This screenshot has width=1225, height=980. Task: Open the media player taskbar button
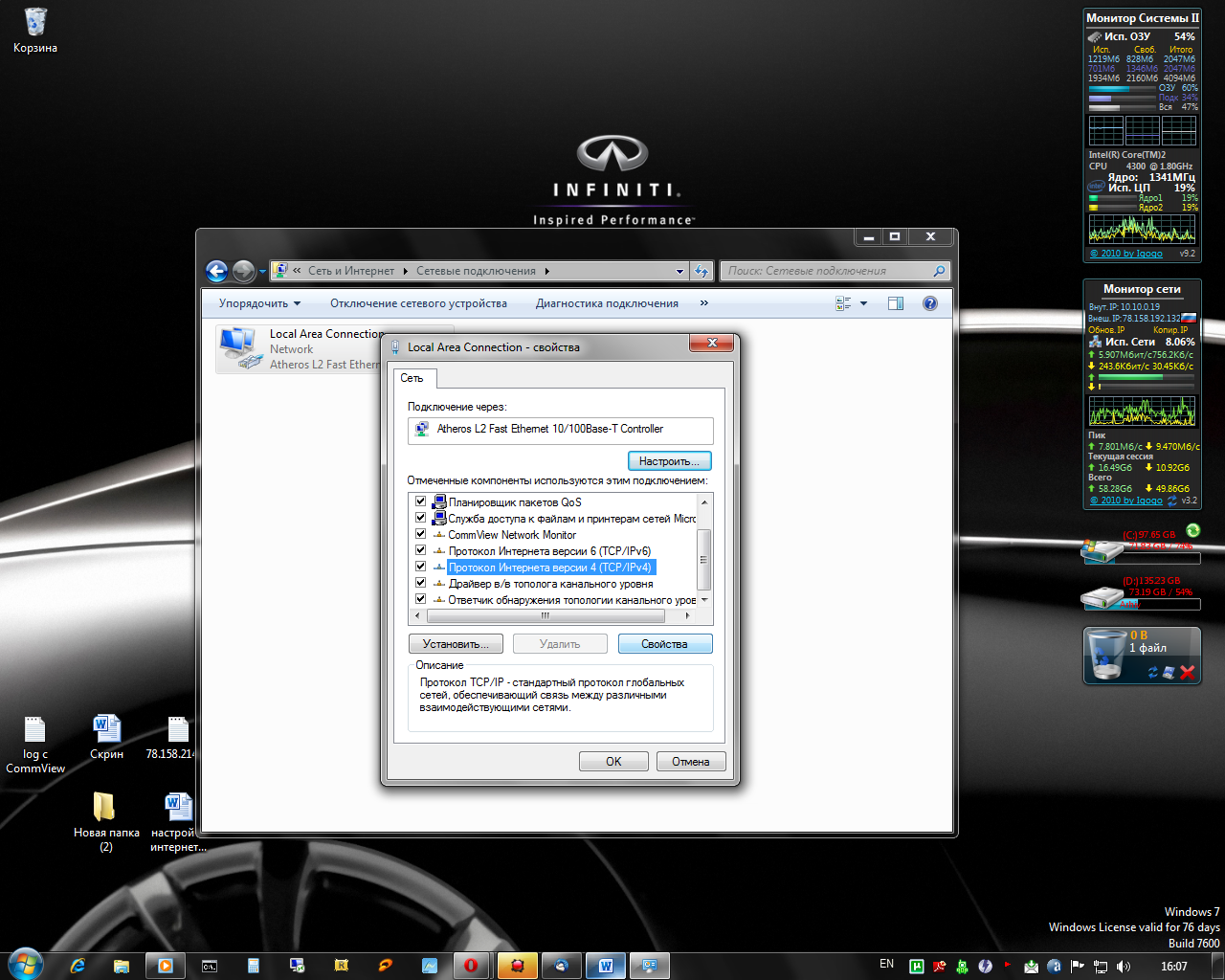pyautogui.click(x=165, y=966)
